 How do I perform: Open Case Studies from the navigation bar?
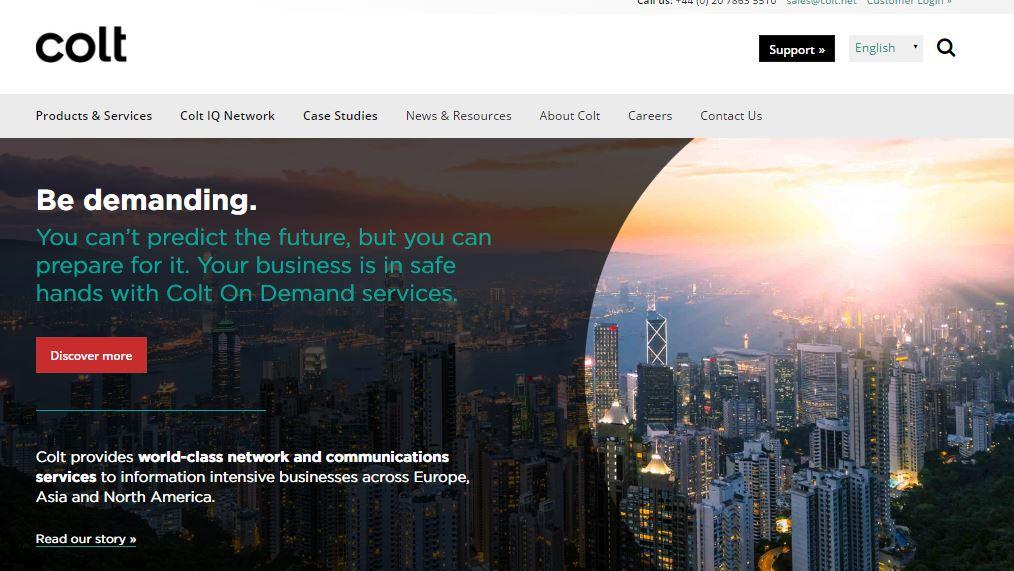tap(340, 116)
